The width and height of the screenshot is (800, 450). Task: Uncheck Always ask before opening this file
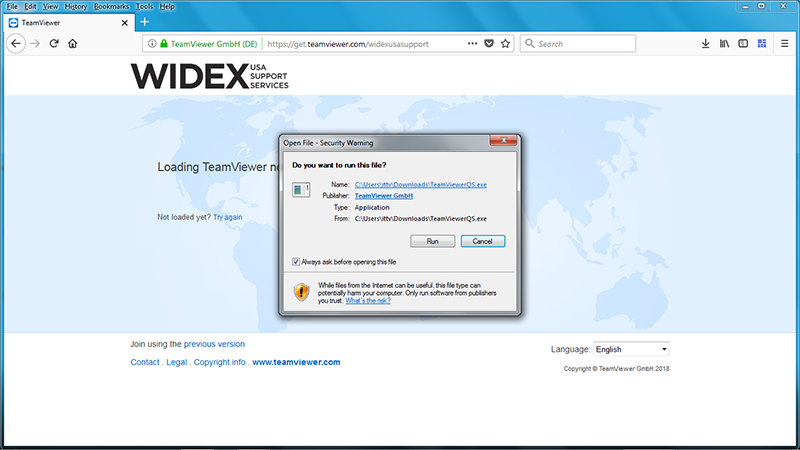pos(296,261)
